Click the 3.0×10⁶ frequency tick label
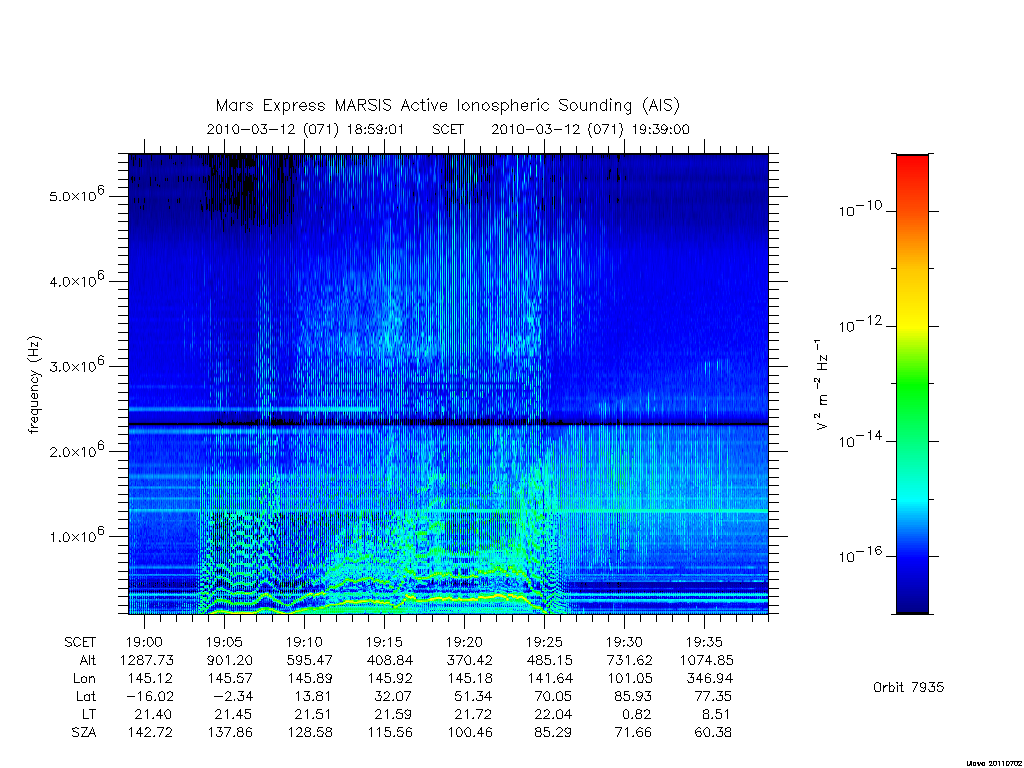 point(76,364)
